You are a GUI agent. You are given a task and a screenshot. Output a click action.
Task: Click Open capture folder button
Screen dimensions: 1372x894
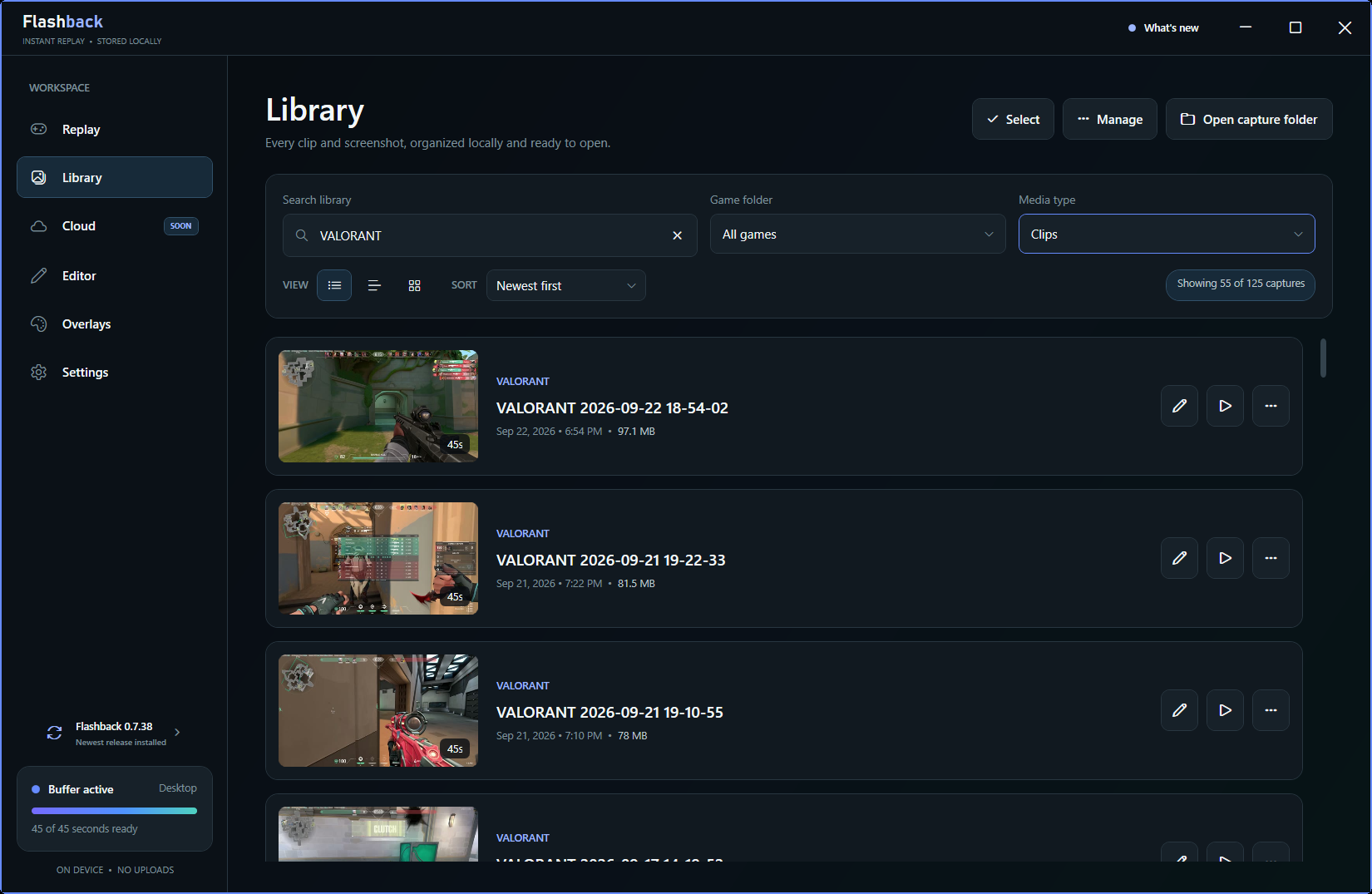1249,119
